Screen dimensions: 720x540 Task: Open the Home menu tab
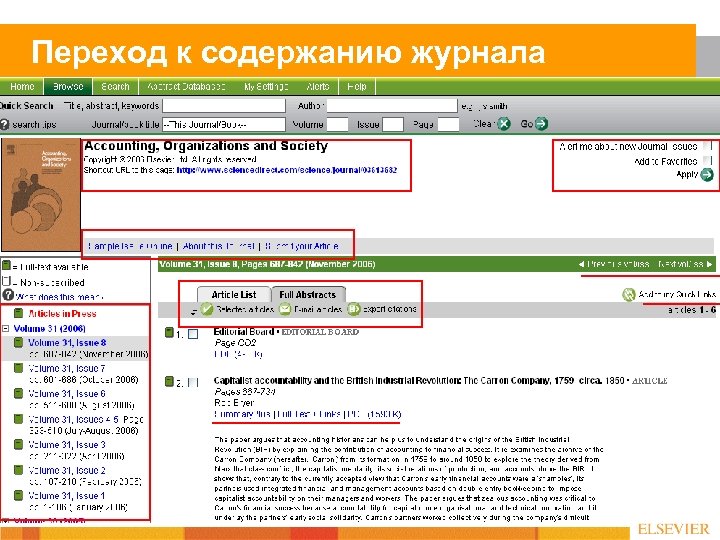[22, 86]
